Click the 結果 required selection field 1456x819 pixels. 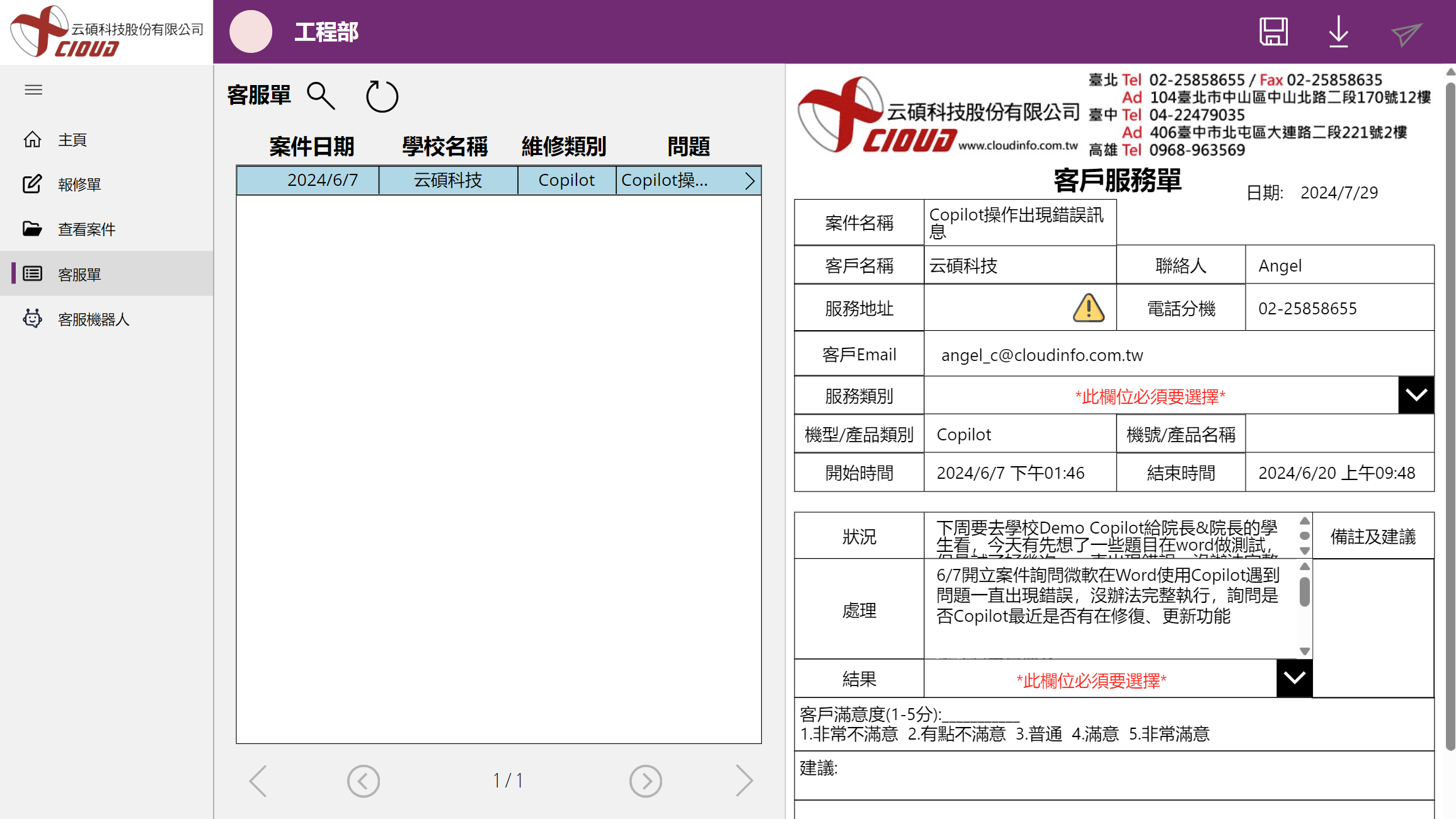pos(1100,679)
